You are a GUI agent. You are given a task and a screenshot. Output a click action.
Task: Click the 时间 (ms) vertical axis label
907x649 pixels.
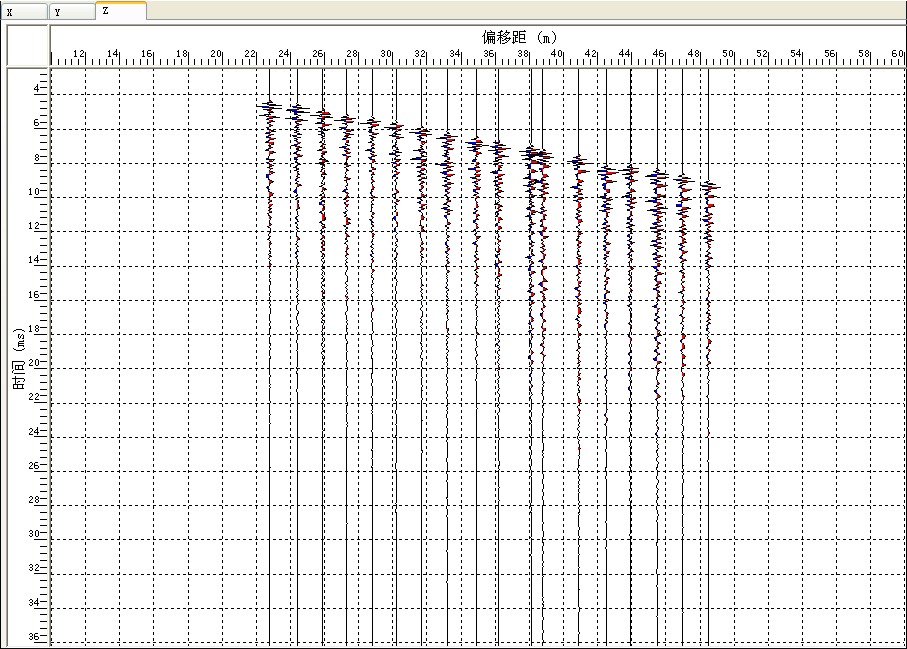click(x=19, y=359)
